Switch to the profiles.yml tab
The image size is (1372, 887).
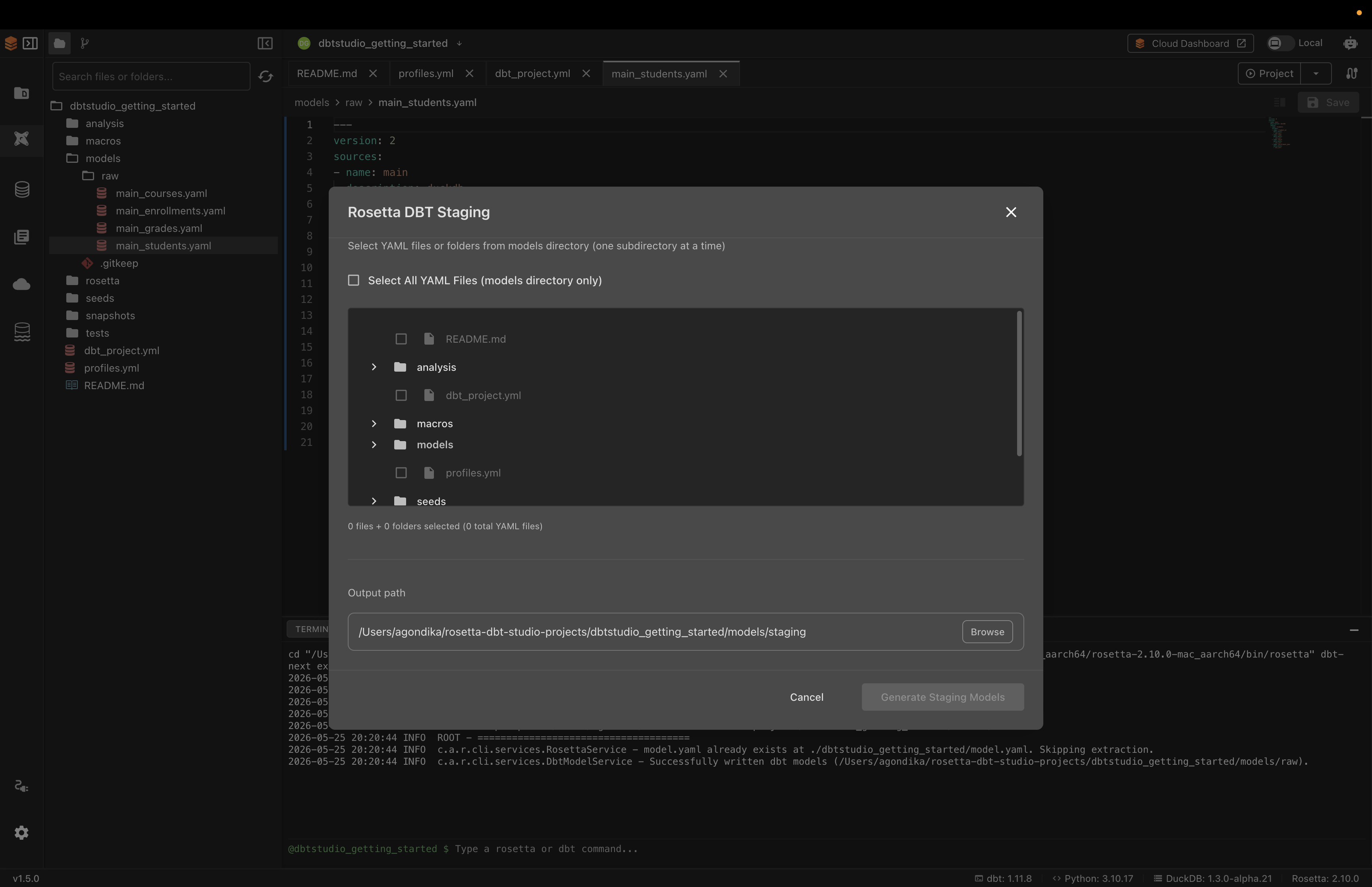[x=426, y=74]
